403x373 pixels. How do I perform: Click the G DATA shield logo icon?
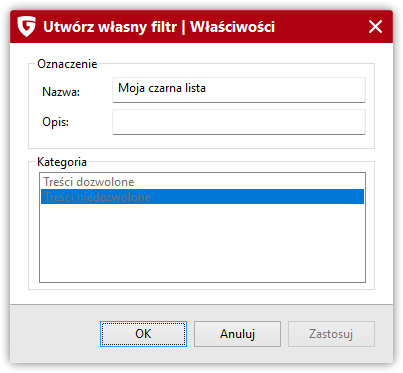click(26, 26)
